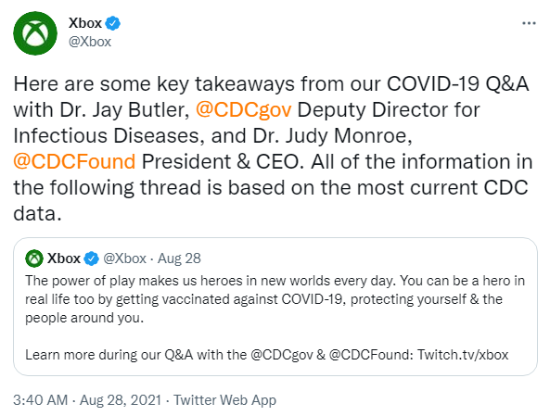Open the Twitch.tv/xbox link
The height and width of the screenshot is (416, 550).
(x=463, y=355)
